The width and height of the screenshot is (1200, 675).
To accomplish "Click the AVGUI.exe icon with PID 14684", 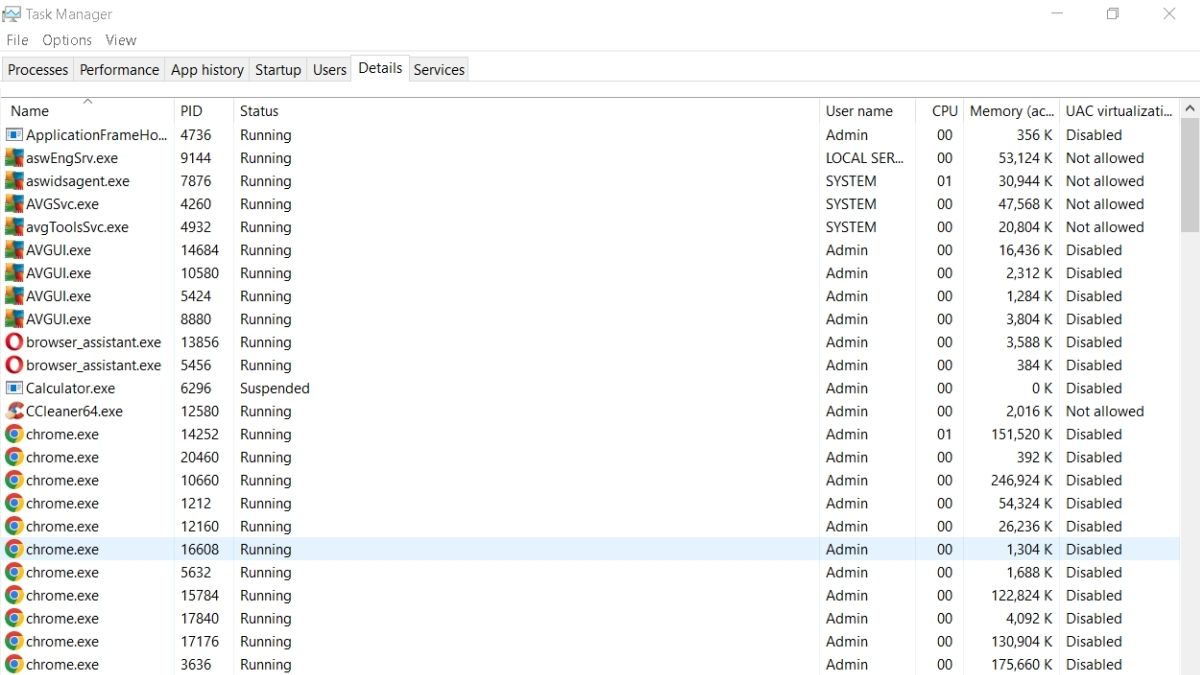I will [12, 250].
